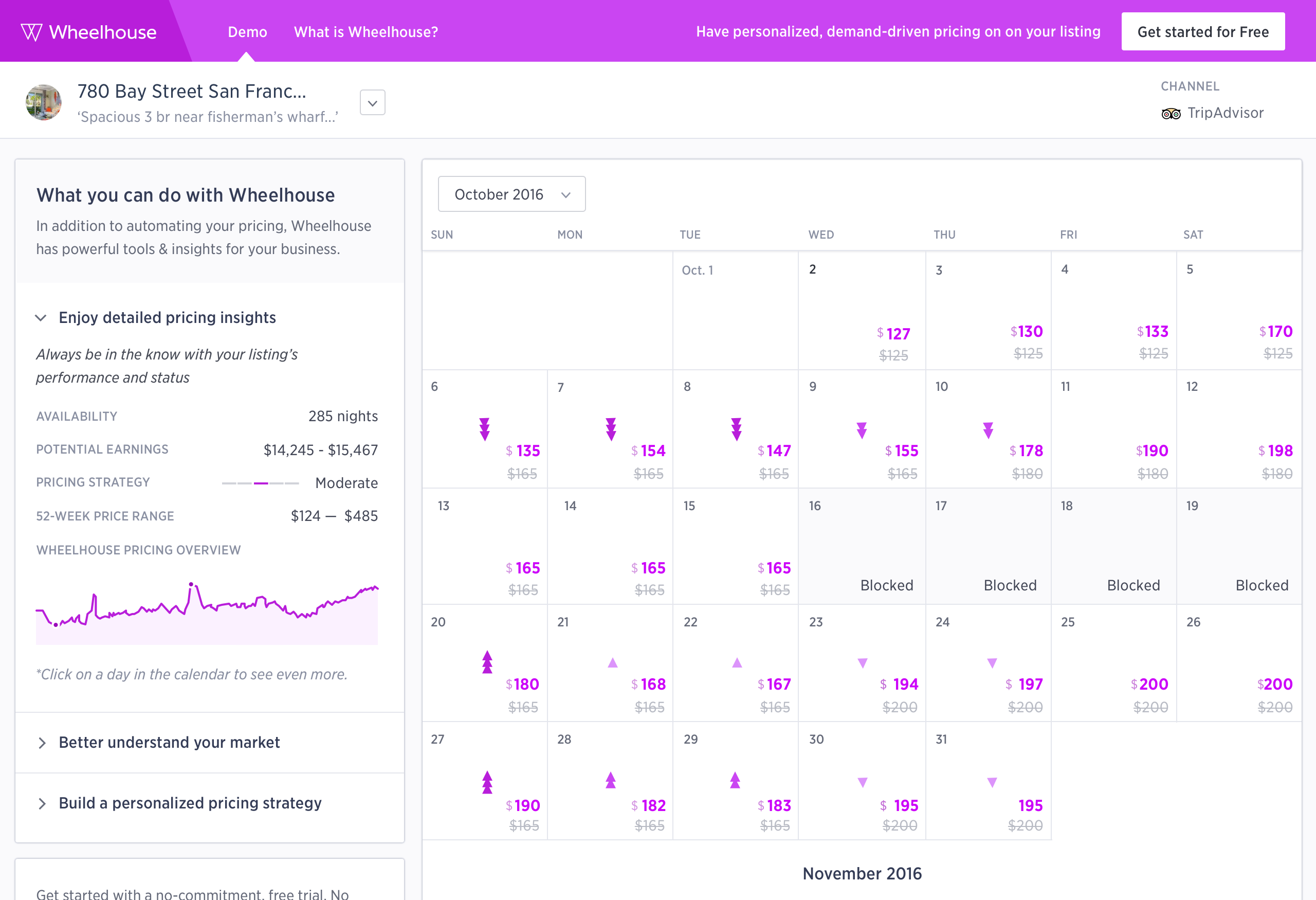
Task: Click the TripAdvisor owl channel icon
Action: point(1171,114)
